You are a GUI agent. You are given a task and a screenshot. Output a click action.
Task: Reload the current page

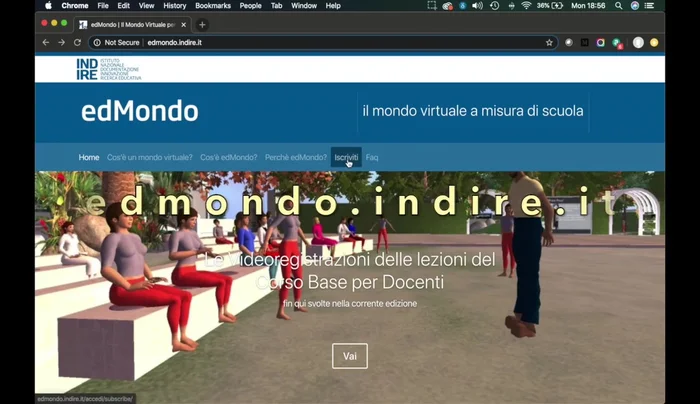[77, 42]
